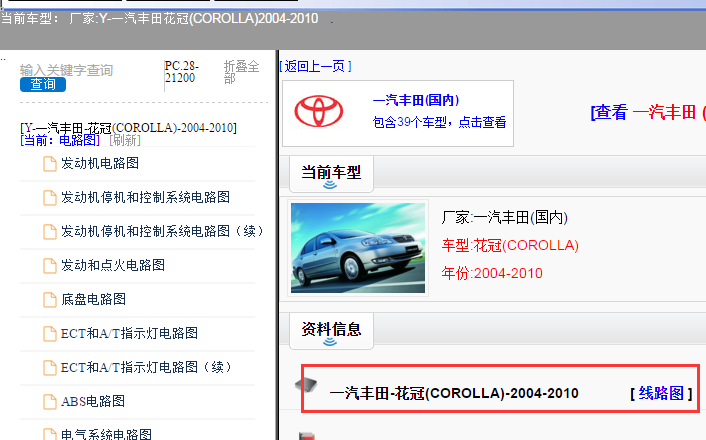The height and width of the screenshot is (440, 706).
Task: Click the file icon next to 电气系统电路图
Action: click(50, 434)
